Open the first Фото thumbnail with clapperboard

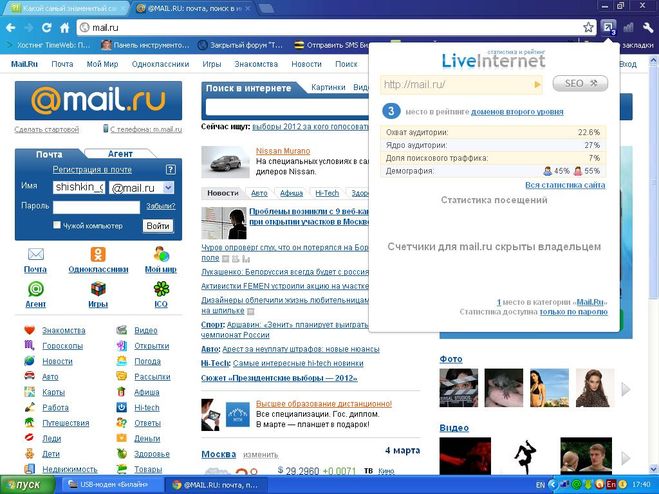pos(459,388)
